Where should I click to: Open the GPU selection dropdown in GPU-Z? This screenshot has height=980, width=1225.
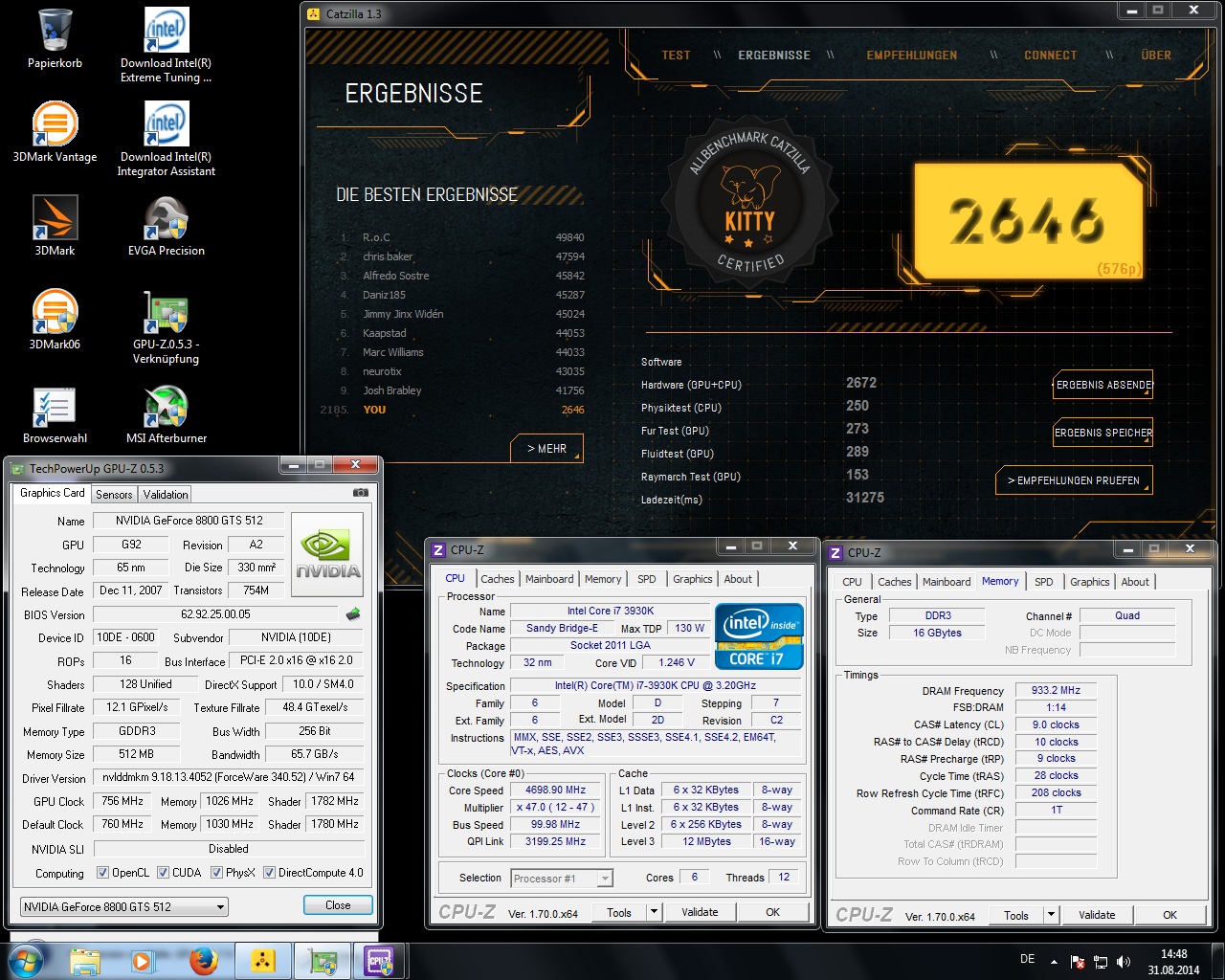pyautogui.click(x=123, y=906)
